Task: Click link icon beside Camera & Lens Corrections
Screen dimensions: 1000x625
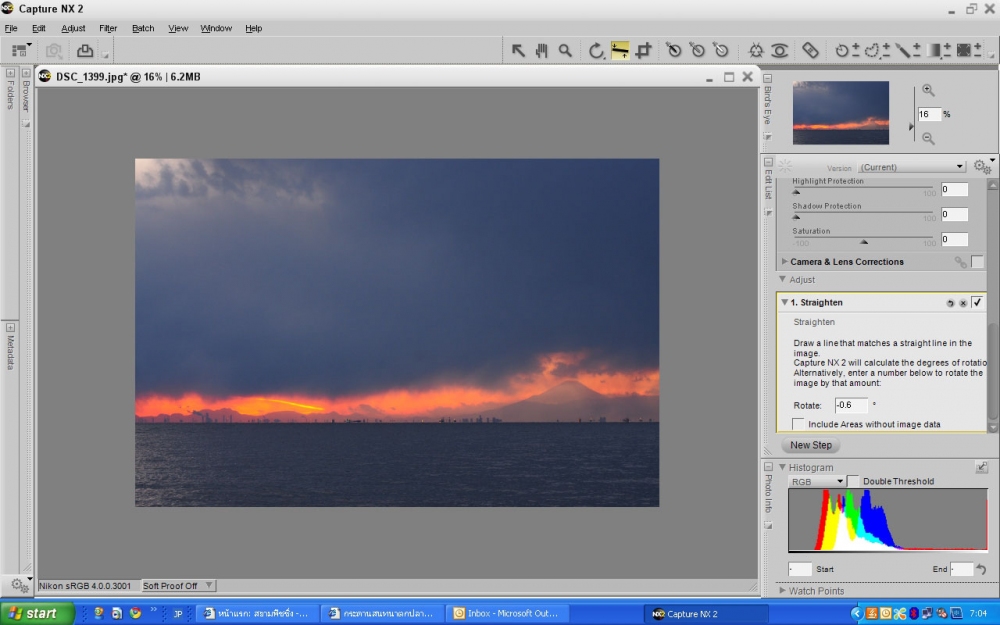Action: [960, 261]
